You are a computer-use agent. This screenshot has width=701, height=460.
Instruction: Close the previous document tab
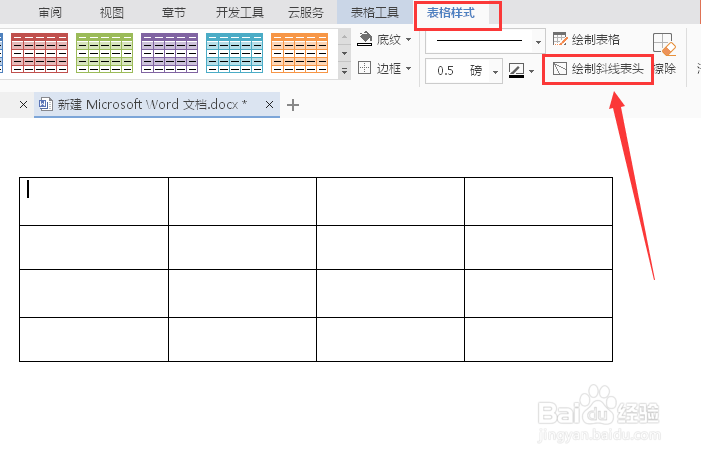coord(23,105)
